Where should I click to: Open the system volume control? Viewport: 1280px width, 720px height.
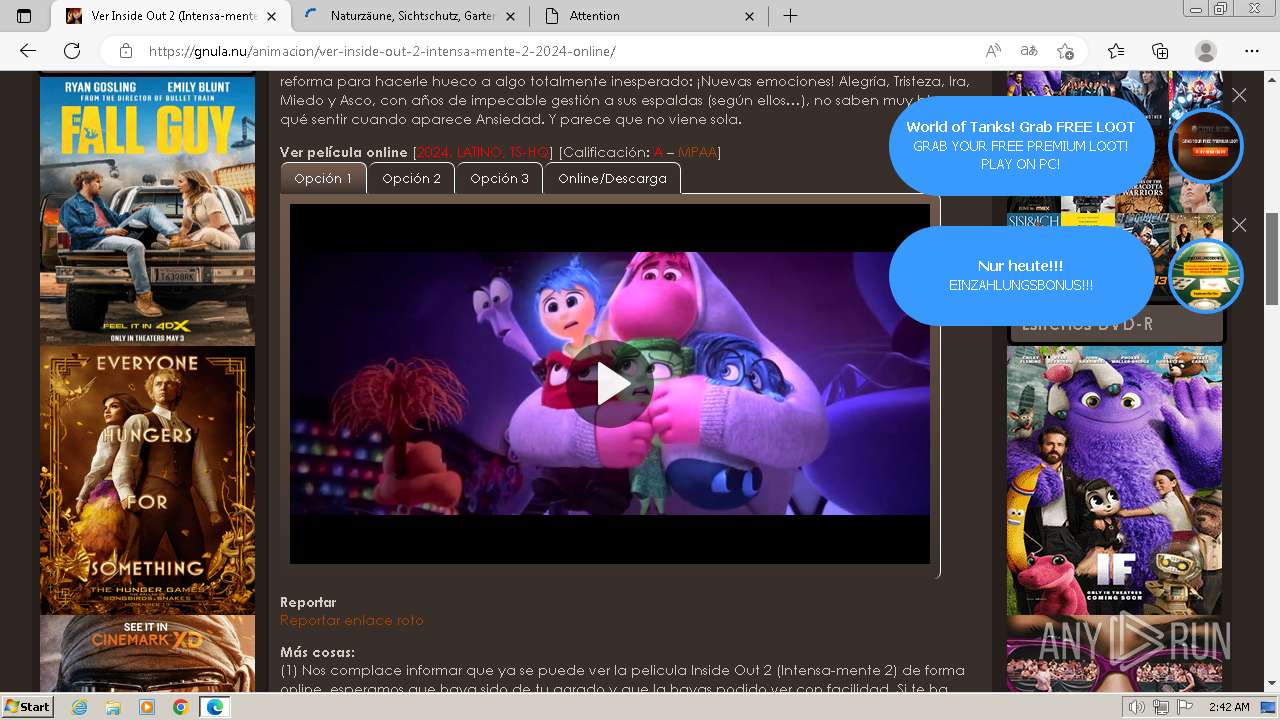[x=1137, y=707]
